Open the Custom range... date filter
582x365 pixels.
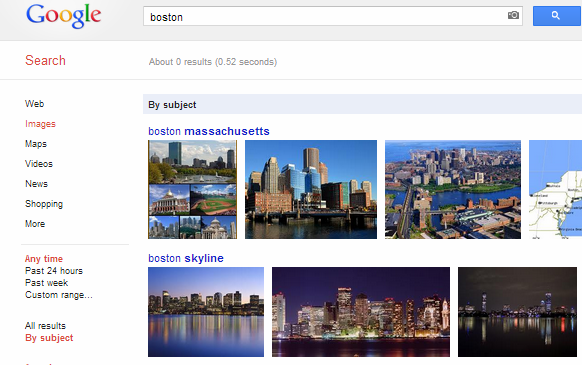59,295
